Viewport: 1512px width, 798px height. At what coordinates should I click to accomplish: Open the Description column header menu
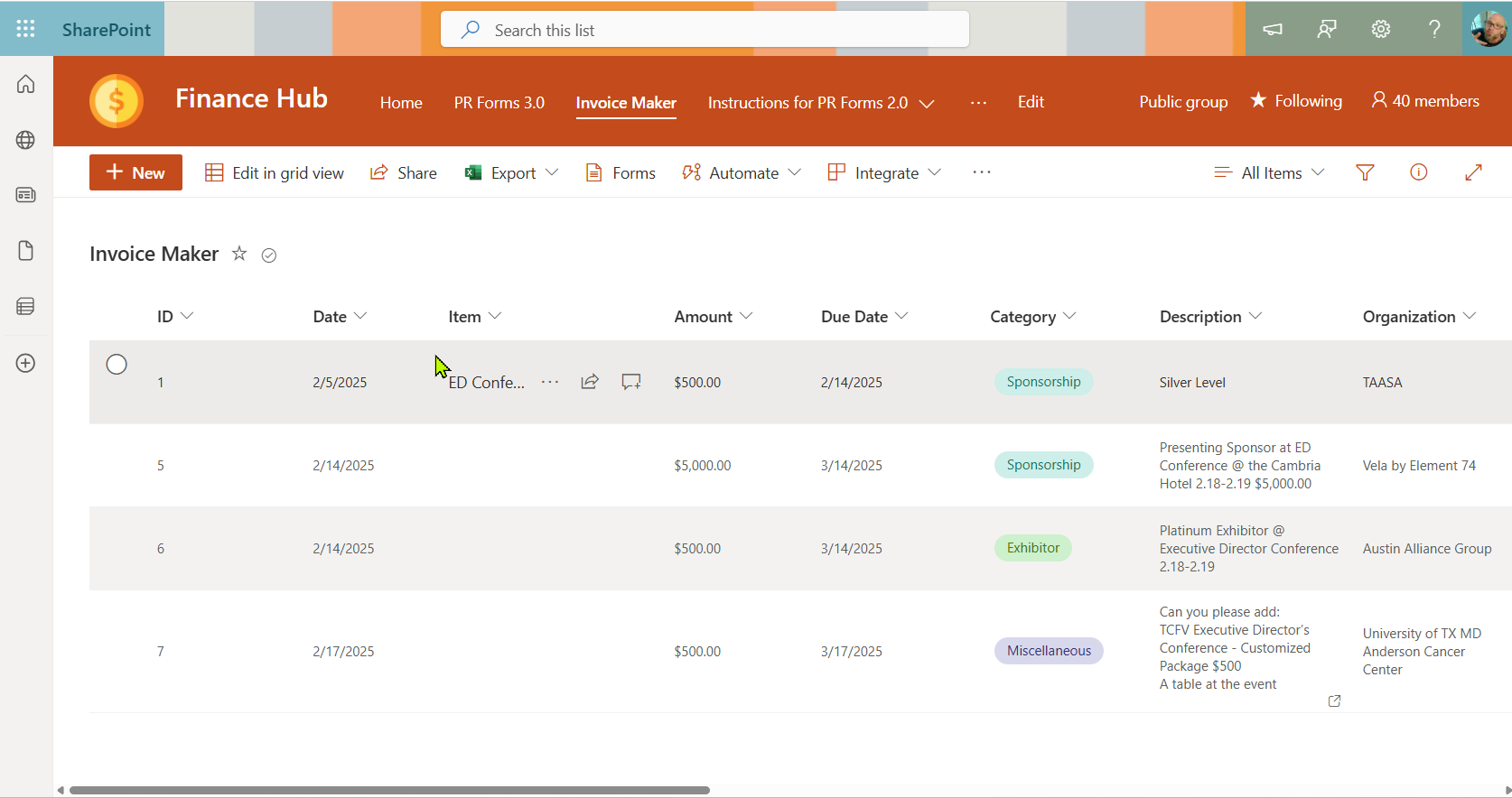coord(1210,316)
